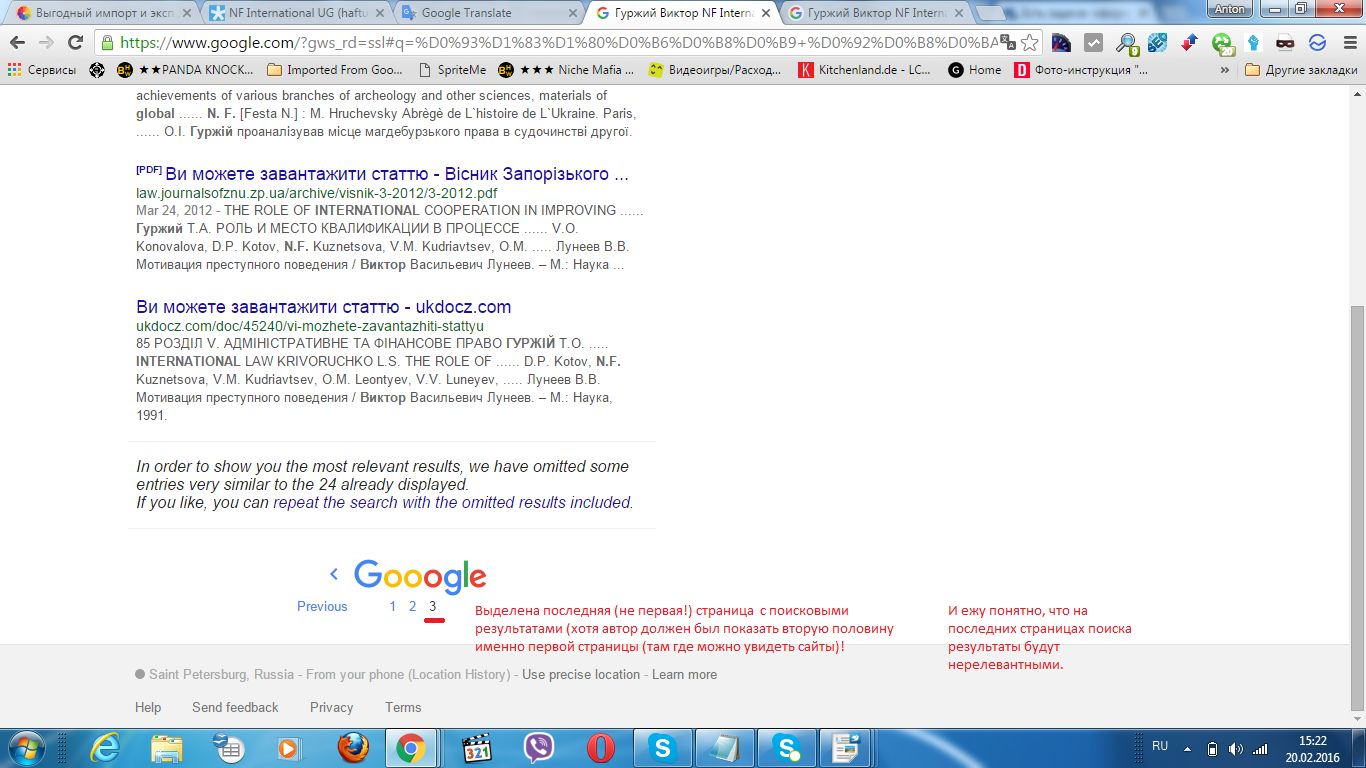Click the Anton profile button in title bar
The image size is (1366, 768).
point(1230,9)
